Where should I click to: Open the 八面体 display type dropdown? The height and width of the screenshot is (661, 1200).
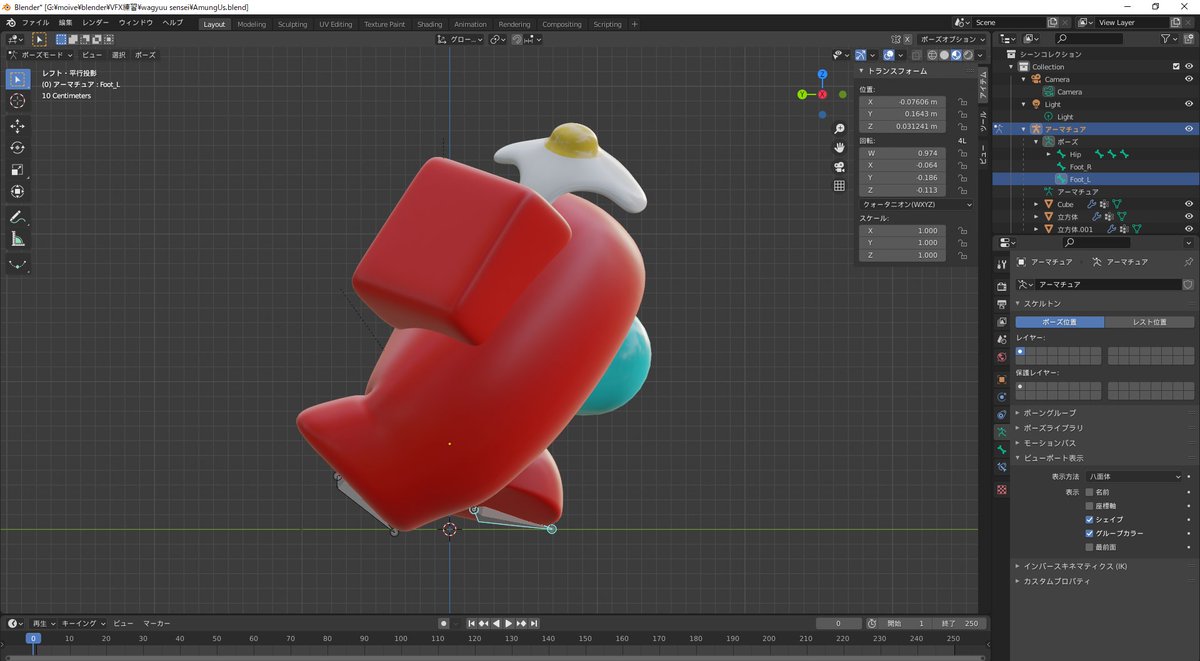[x=1134, y=477]
